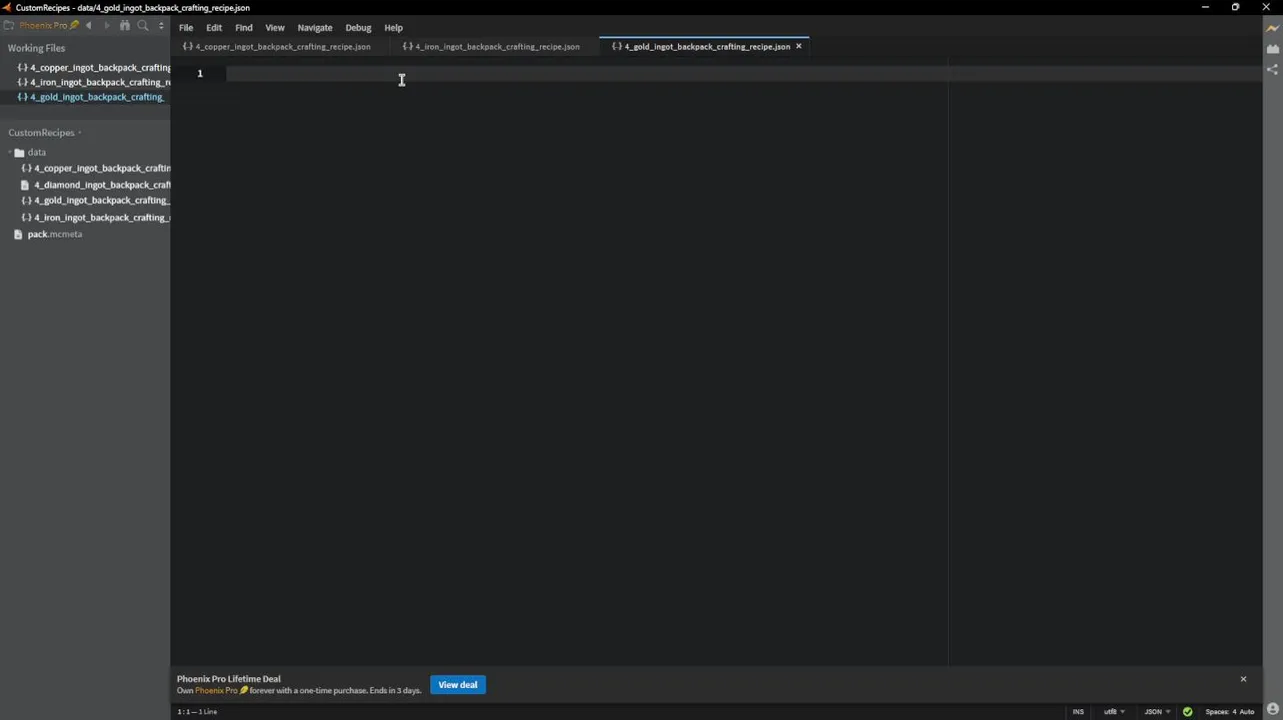Open 4_copper_ingot file in data folder
The image size is (1283, 720).
click(x=96, y=169)
